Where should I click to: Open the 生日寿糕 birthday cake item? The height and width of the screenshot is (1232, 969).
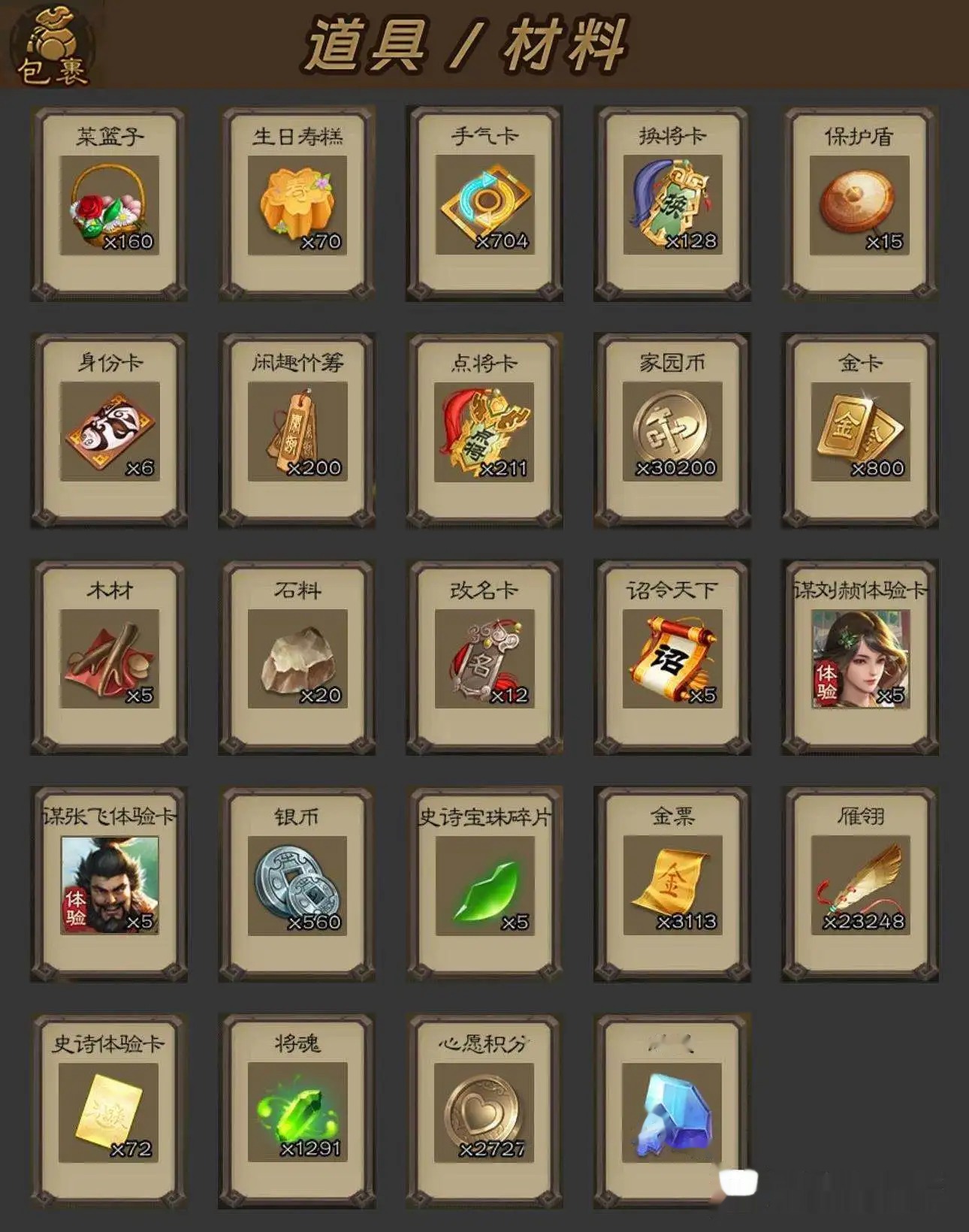tap(297, 205)
